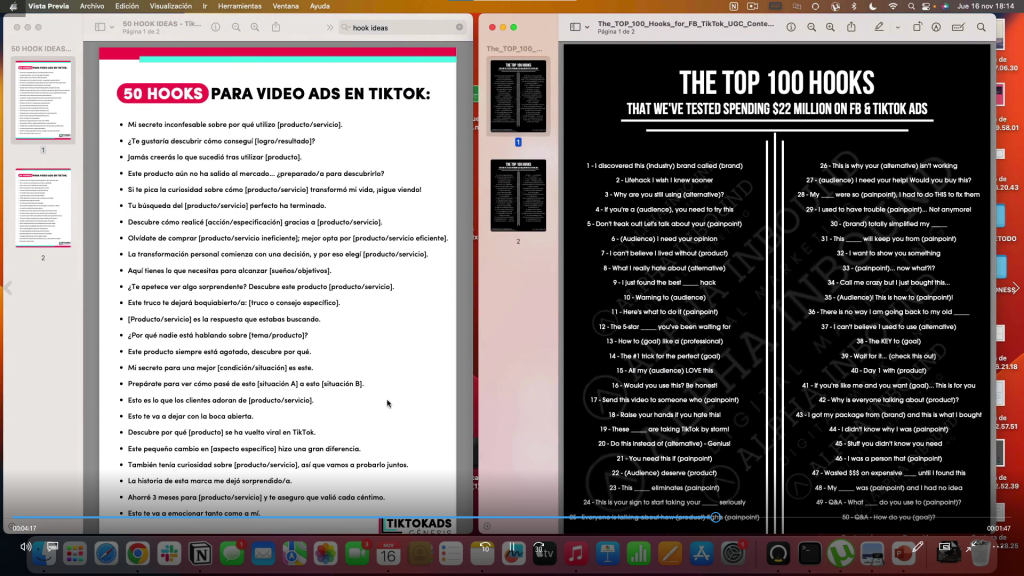Open the Ventana menu

[285, 7]
